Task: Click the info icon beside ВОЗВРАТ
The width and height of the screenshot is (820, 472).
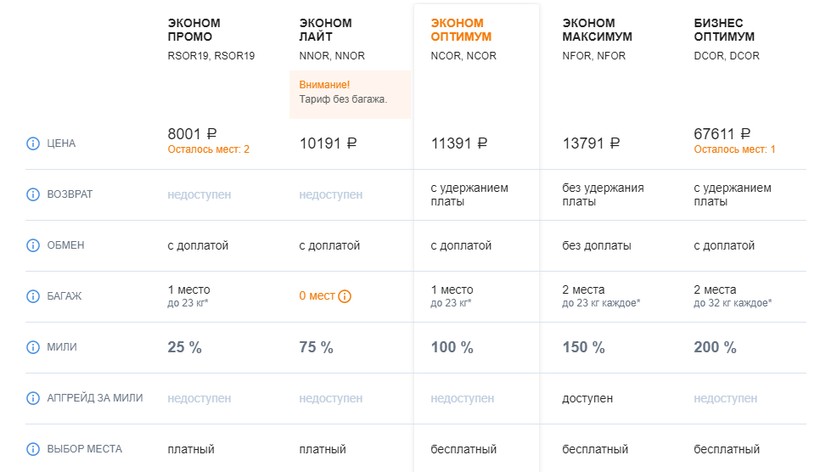Action: point(33,194)
